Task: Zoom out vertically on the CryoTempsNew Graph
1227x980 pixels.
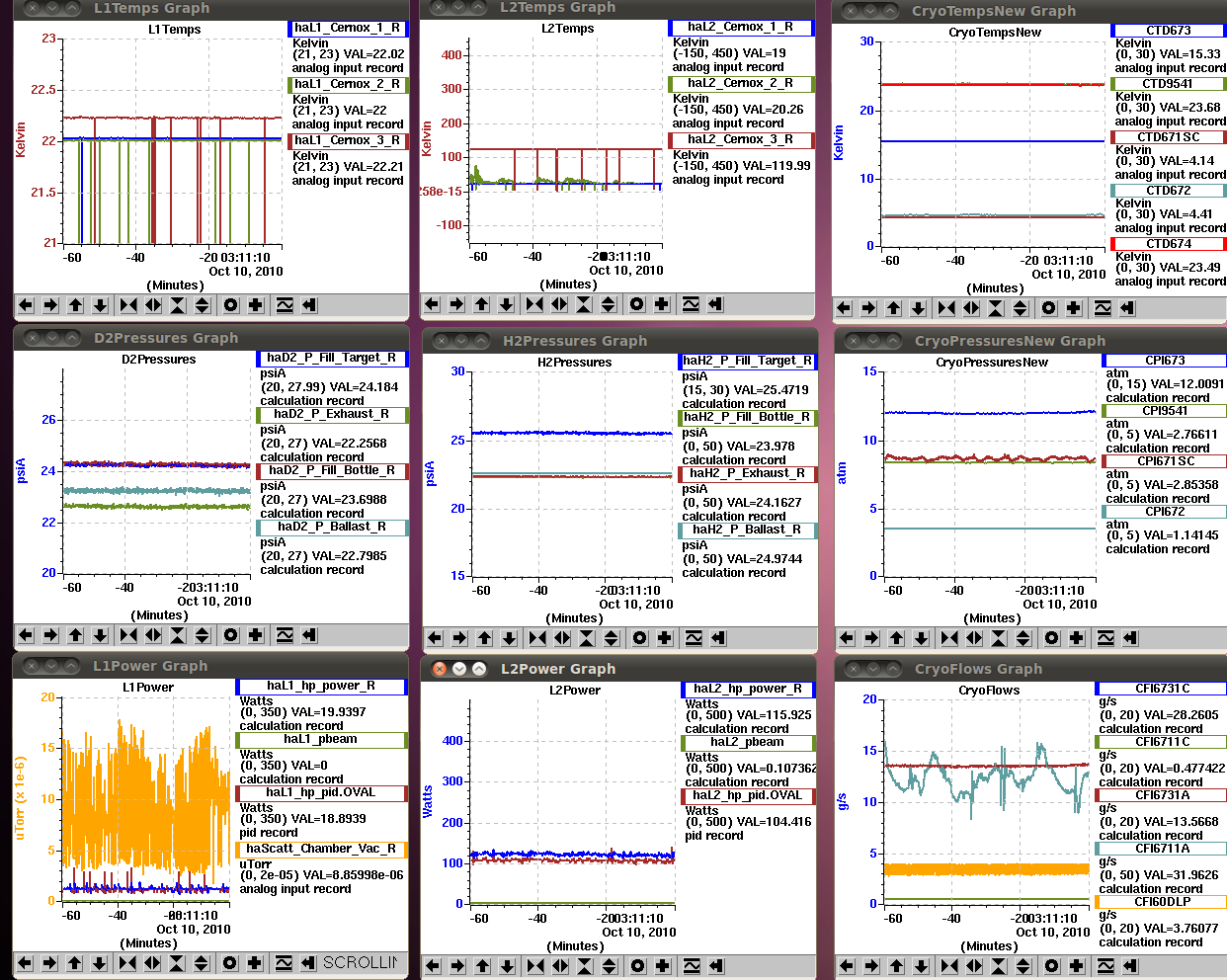Action: (x=1021, y=308)
